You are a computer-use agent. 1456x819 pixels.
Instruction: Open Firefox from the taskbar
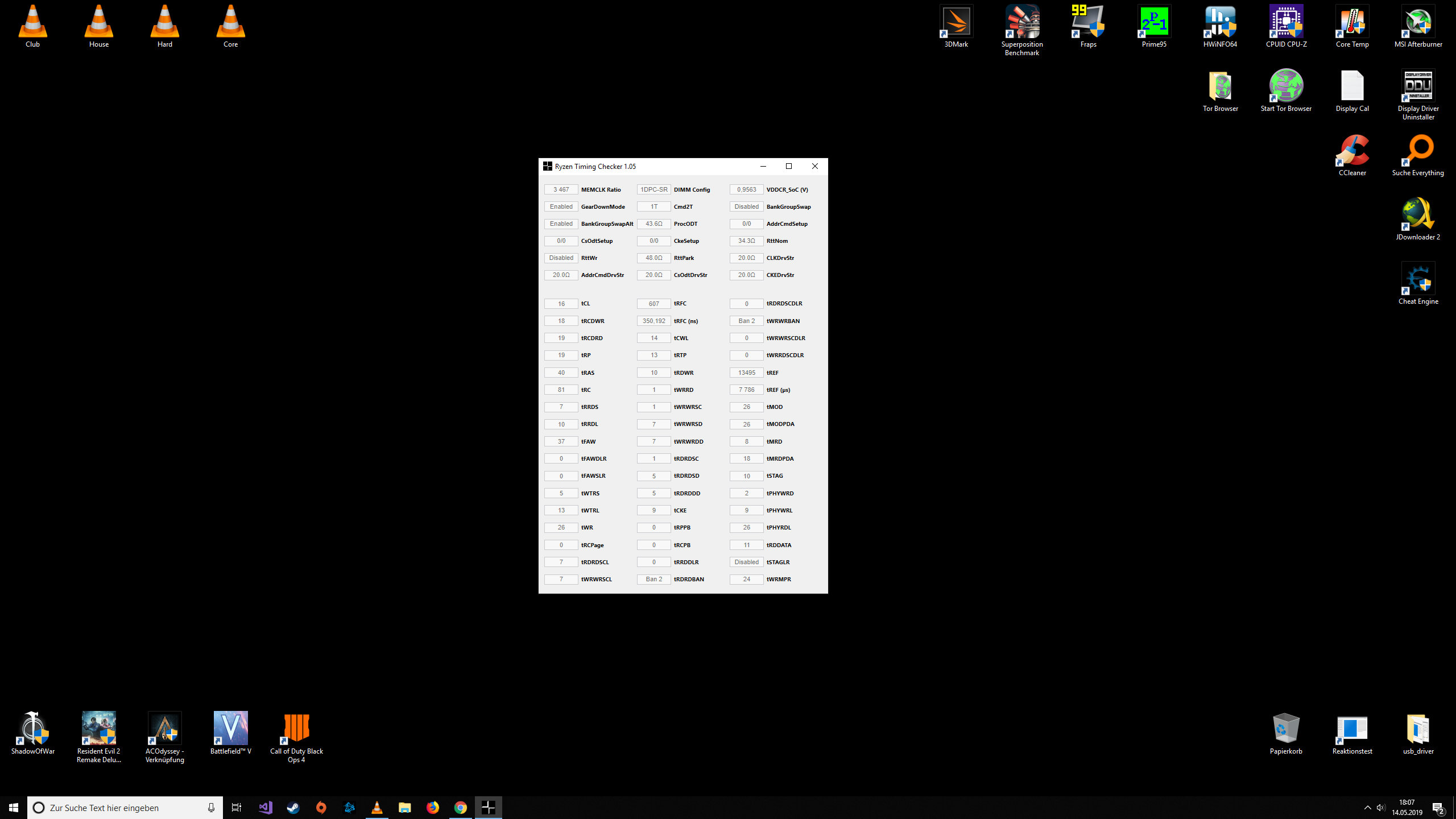(433, 808)
